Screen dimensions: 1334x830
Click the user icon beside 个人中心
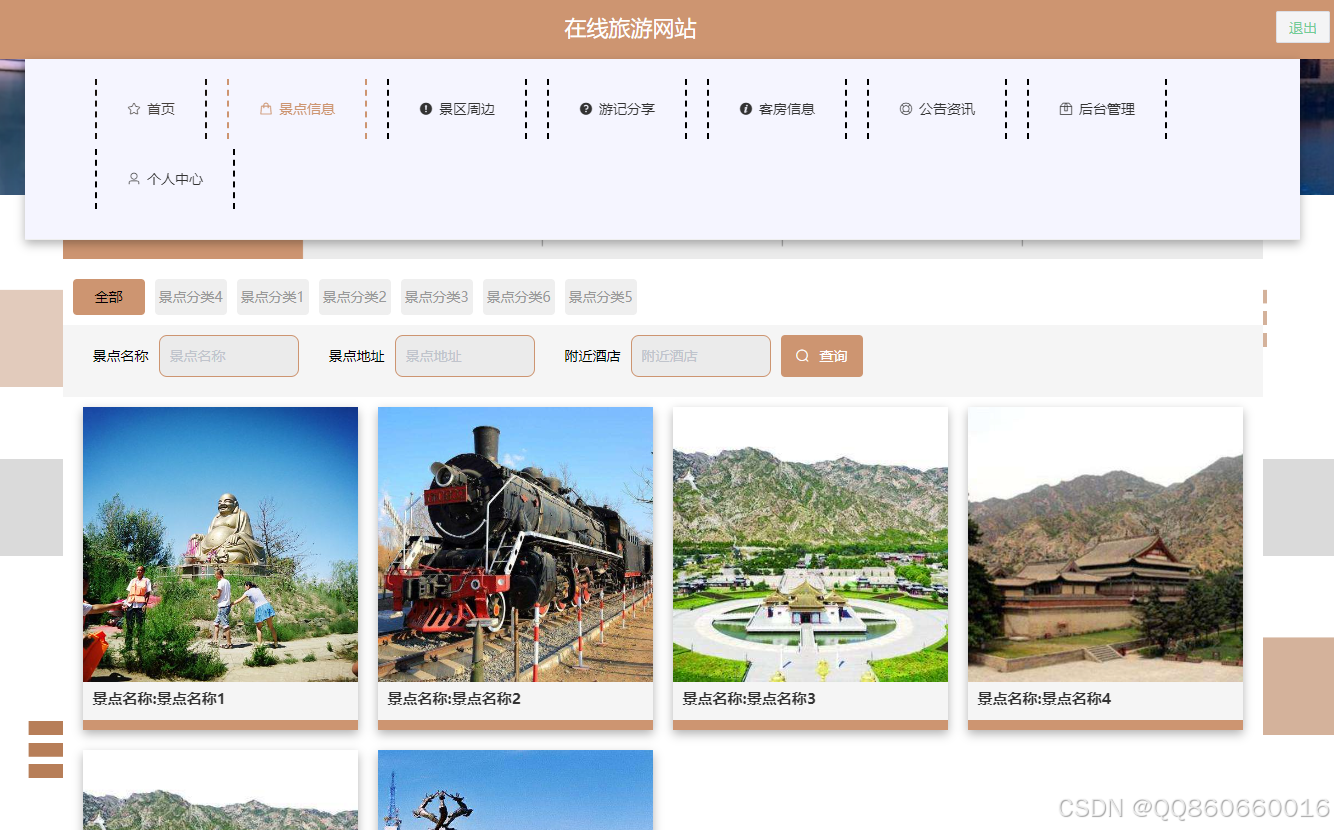pyautogui.click(x=134, y=179)
